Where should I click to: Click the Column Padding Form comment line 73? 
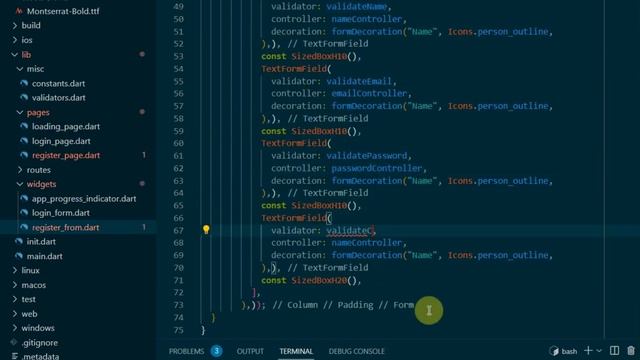point(343,305)
